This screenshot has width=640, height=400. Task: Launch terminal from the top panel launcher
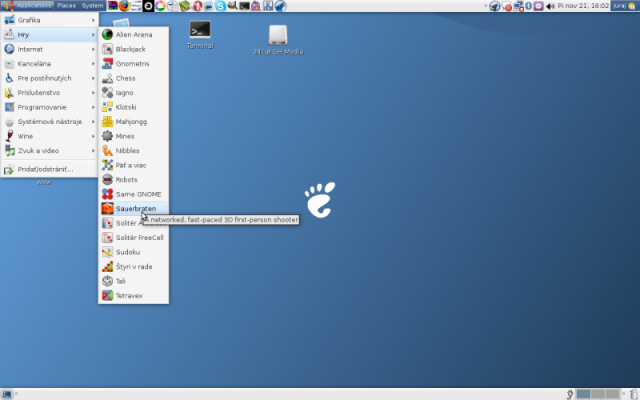244,6
